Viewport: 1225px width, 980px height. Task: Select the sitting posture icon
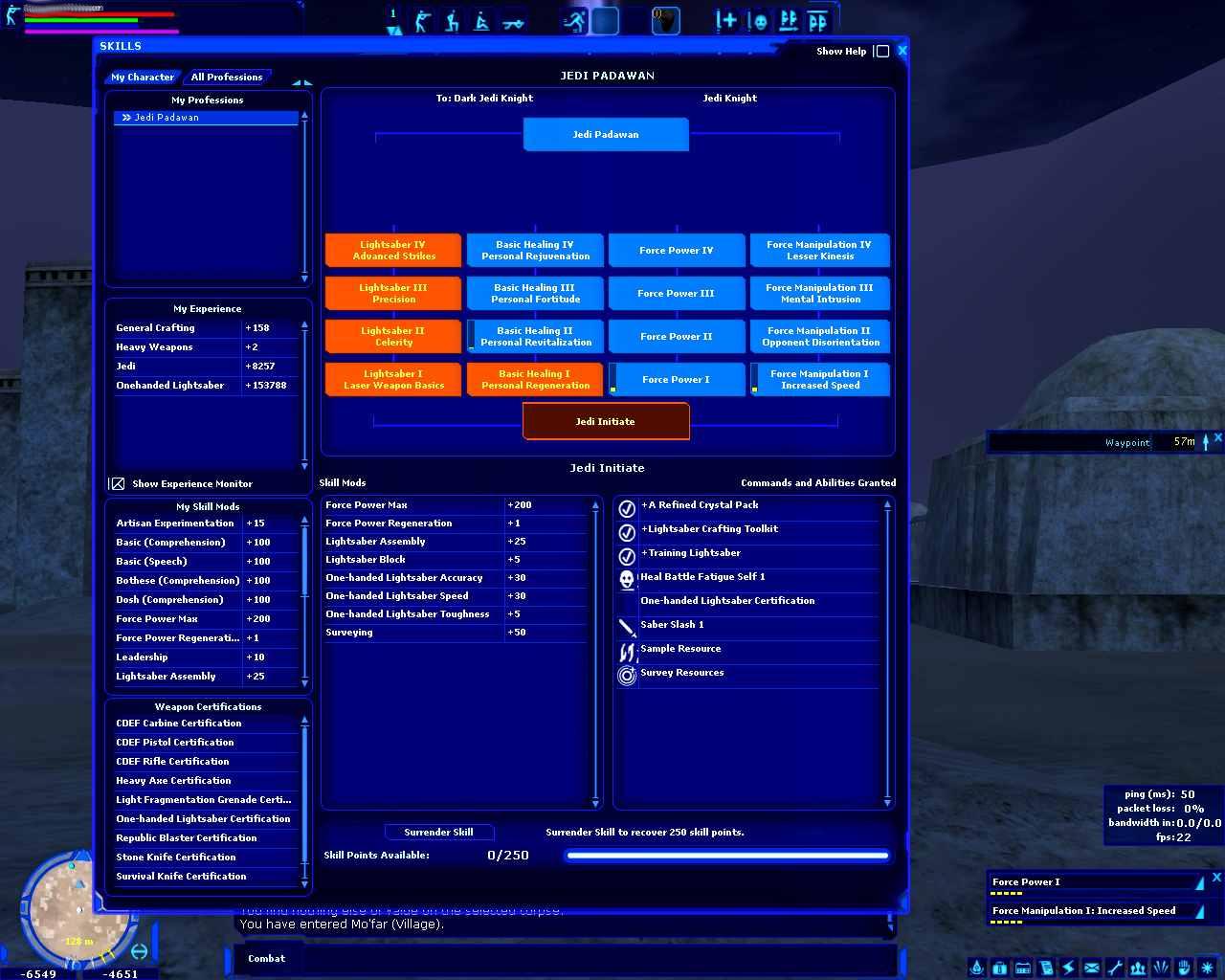coord(482,21)
